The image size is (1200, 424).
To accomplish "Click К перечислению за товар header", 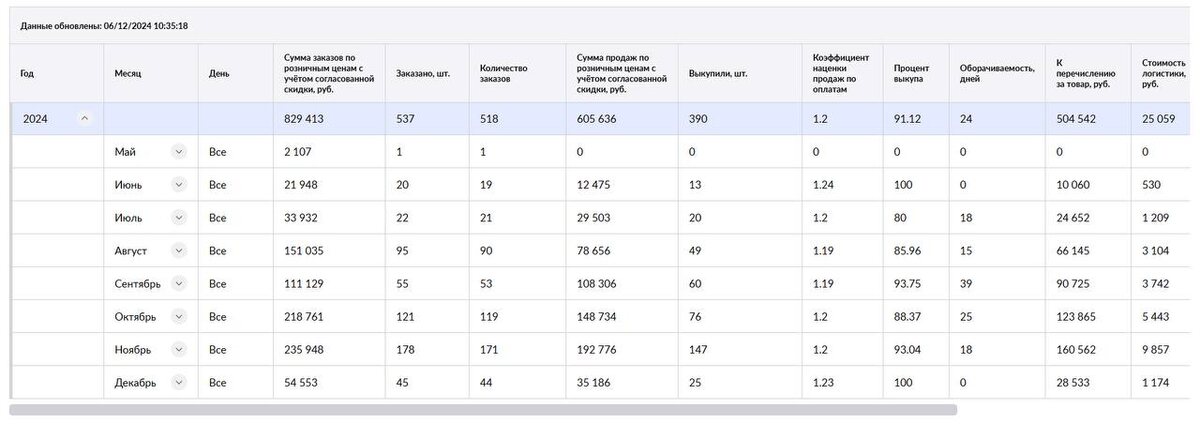I will [1087, 73].
